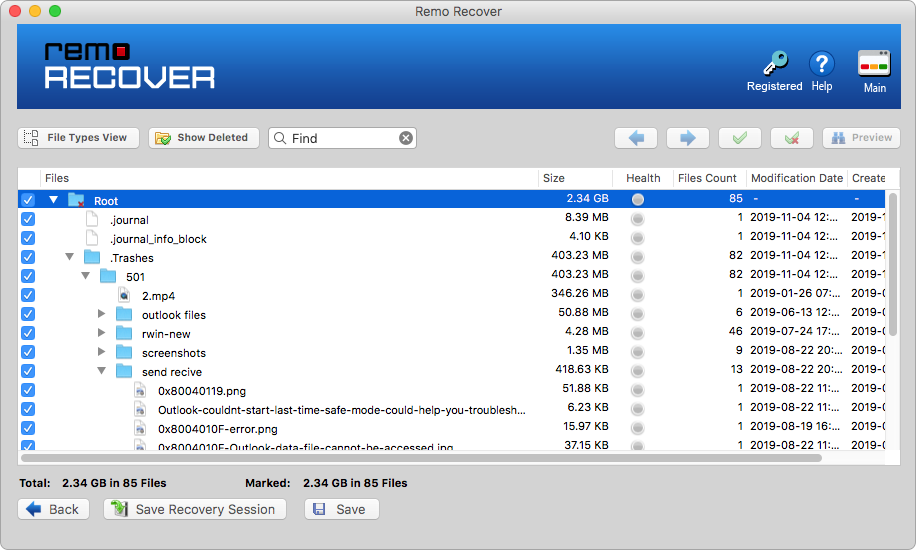Click Save Recovery Session
Viewport: 916px width, 550px height.
[x=195, y=509]
